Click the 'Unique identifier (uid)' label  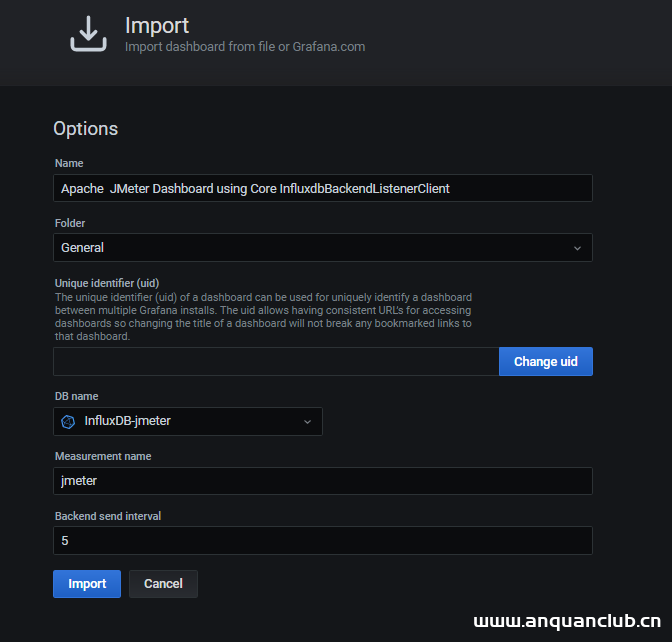point(107,283)
